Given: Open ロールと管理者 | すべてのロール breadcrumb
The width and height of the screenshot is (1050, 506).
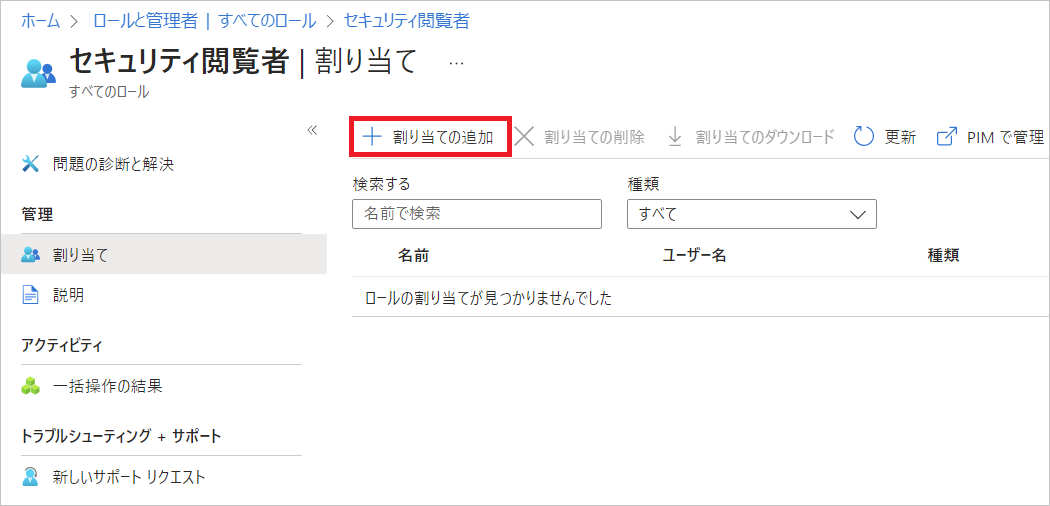Looking at the screenshot, I should [204, 21].
